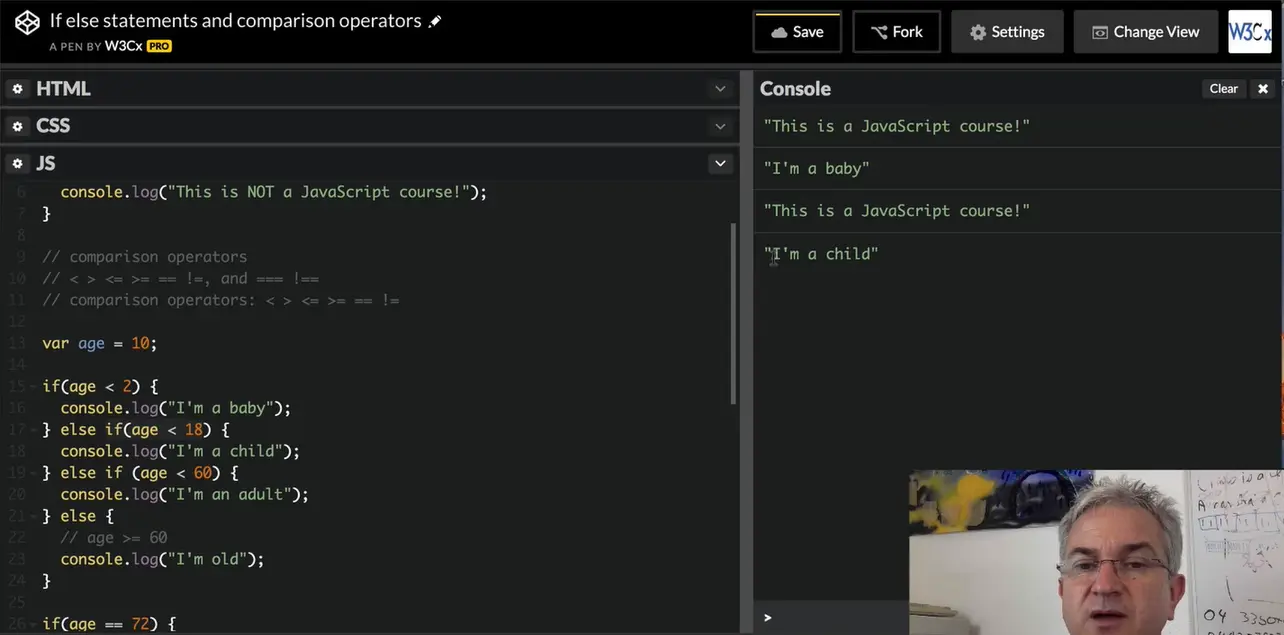Expand the CSS panel dropdown chevron
The width and height of the screenshot is (1284, 635).
(x=720, y=126)
